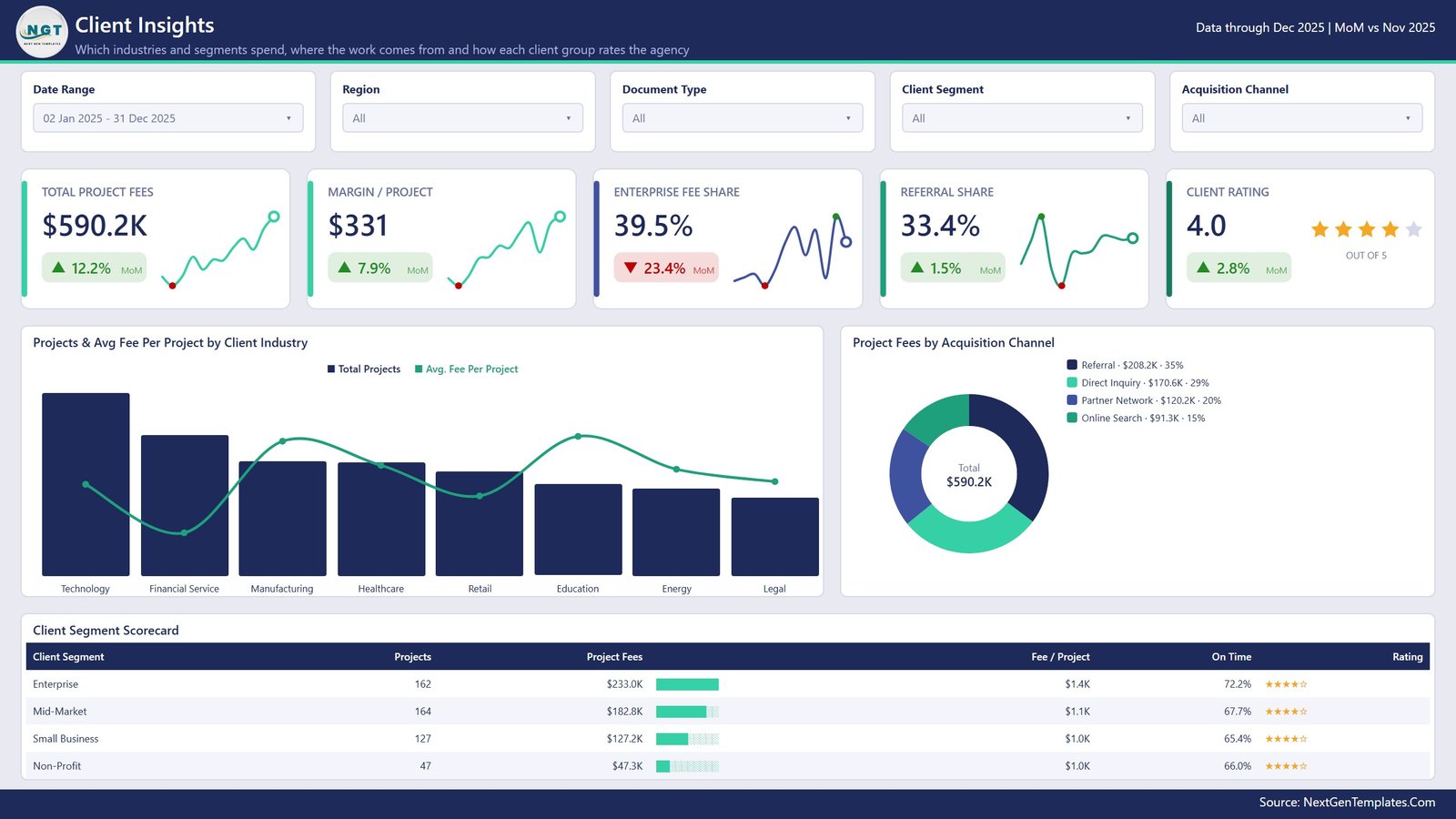The height and width of the screenshot is (819, 1456).
Task: Click the donut chart Total $590.2K center
Action: [969, 475]
